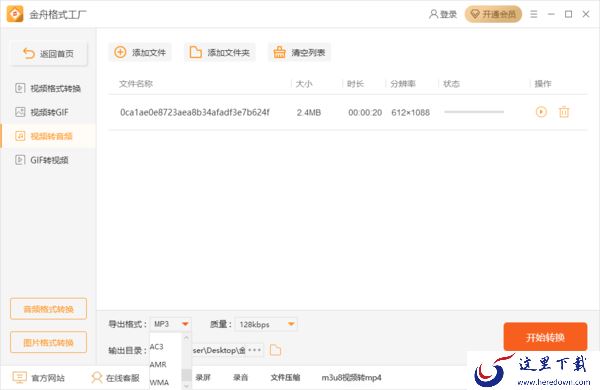Screen dimensions: 600x390
Task: Choose WMA from format list
Action: point(159,383)
